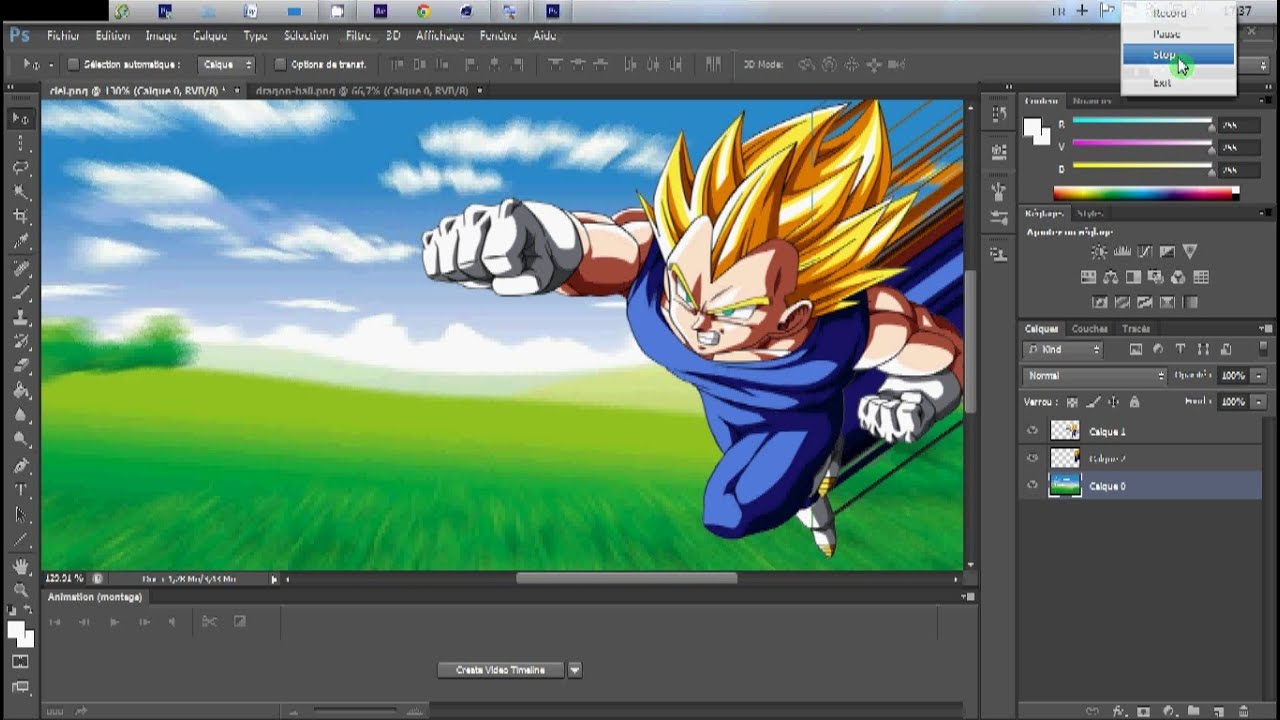
Task: Select the Zoom tool
Action: [x=21, y=590]
